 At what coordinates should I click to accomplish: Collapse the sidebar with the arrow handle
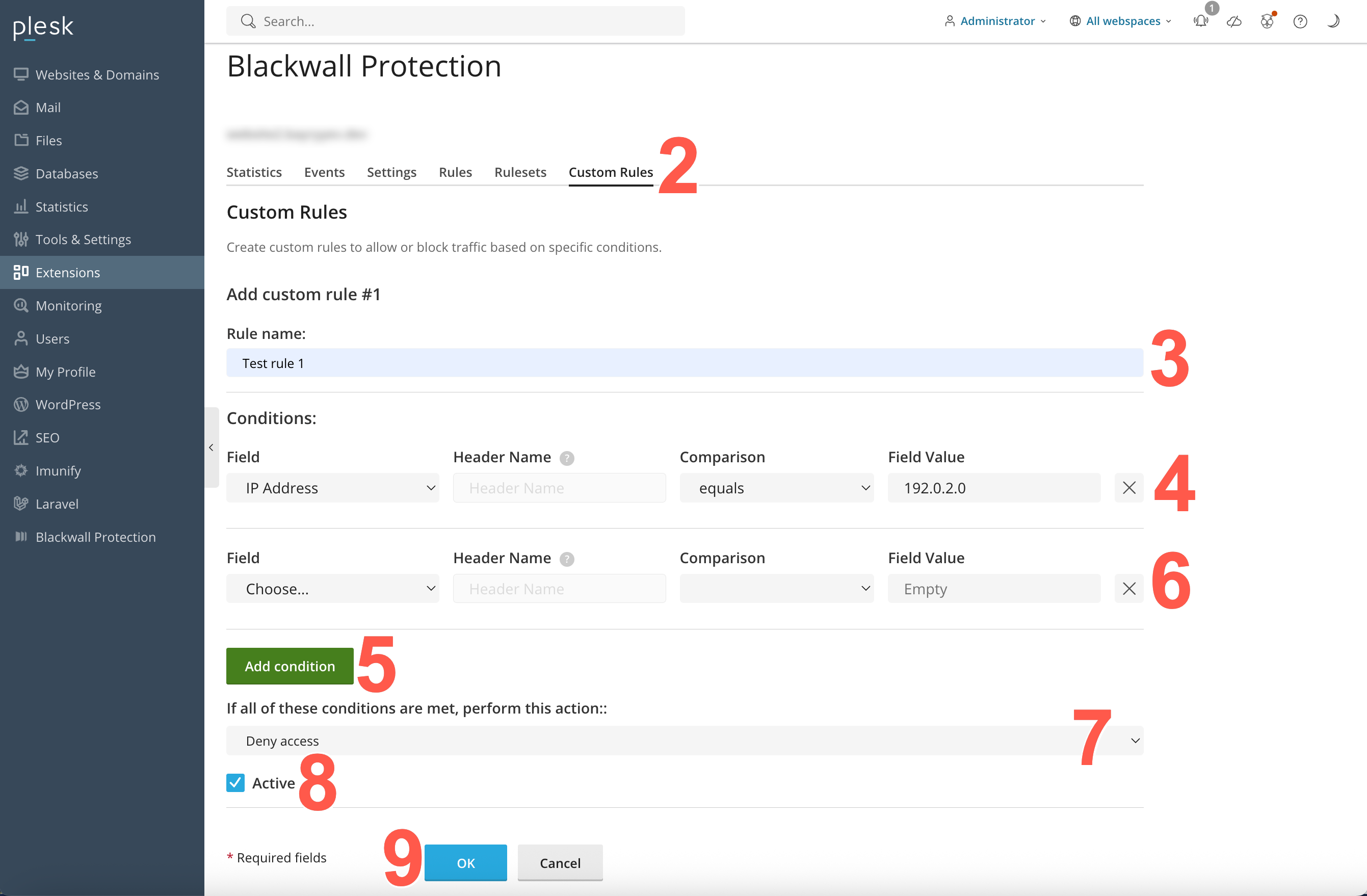[x=212, y=447]
